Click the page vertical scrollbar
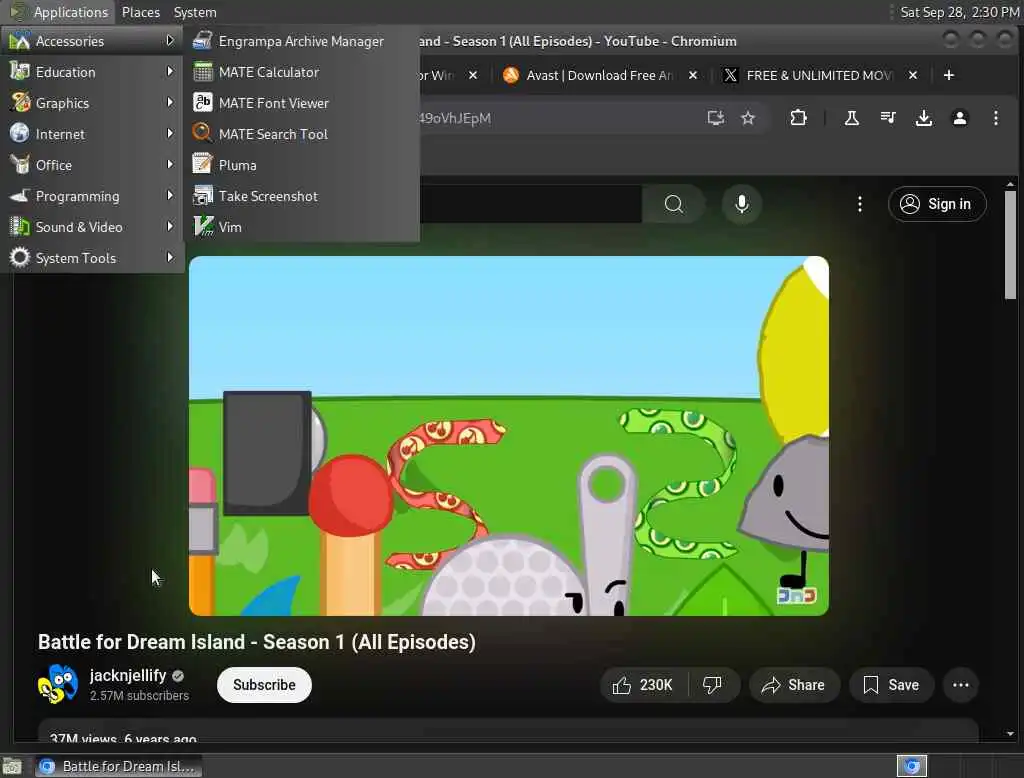The height and width of the screenshot is (778, 1024). tap(1010, 244)
